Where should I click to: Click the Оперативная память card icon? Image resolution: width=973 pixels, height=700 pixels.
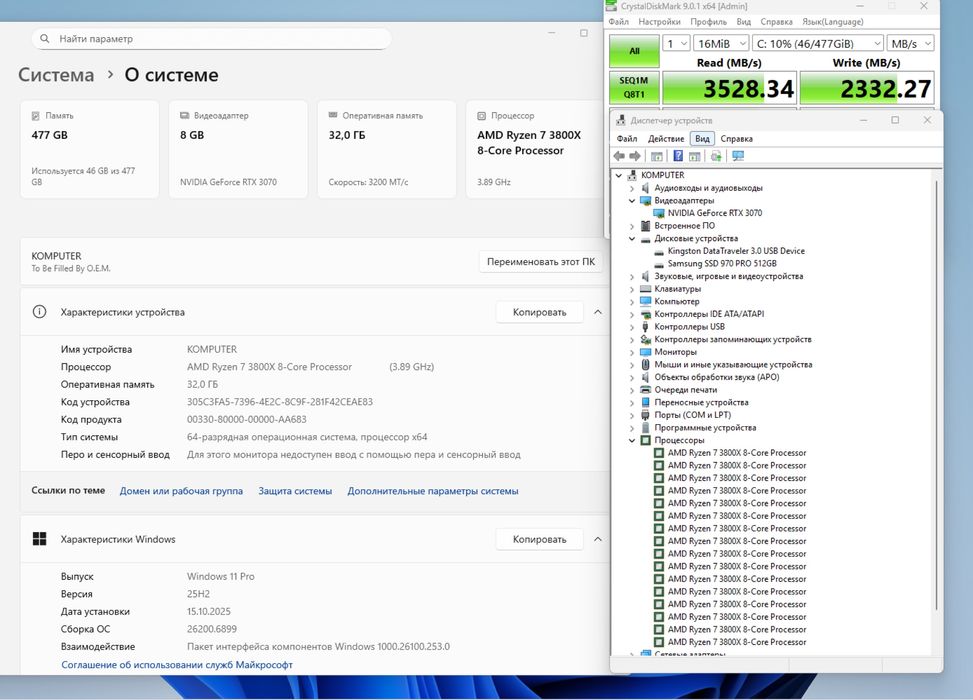tap(333, 115)
